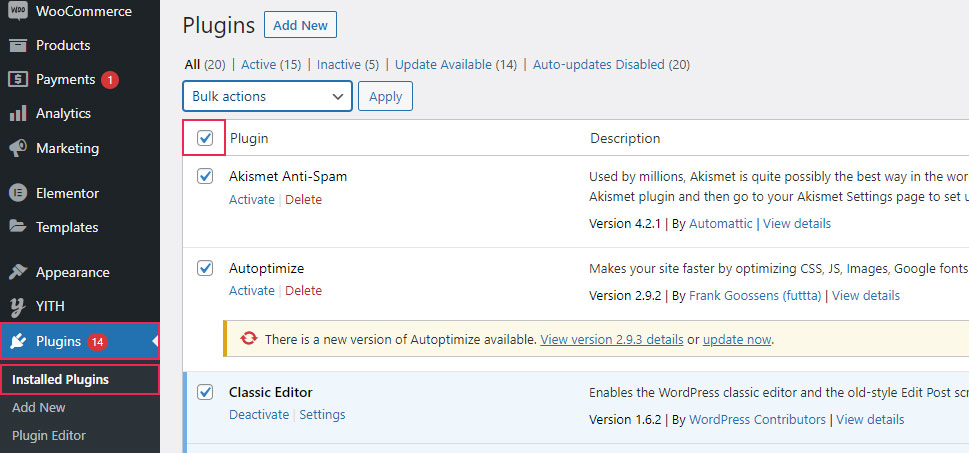Image resolution: width=969 pixels, height=453 pixels.
Task: Click the Payments dollar icon
Action: pyautogui.click(x=19, y=80)
